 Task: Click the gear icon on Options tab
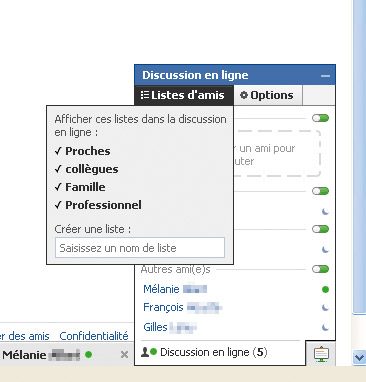click(244, 95)
